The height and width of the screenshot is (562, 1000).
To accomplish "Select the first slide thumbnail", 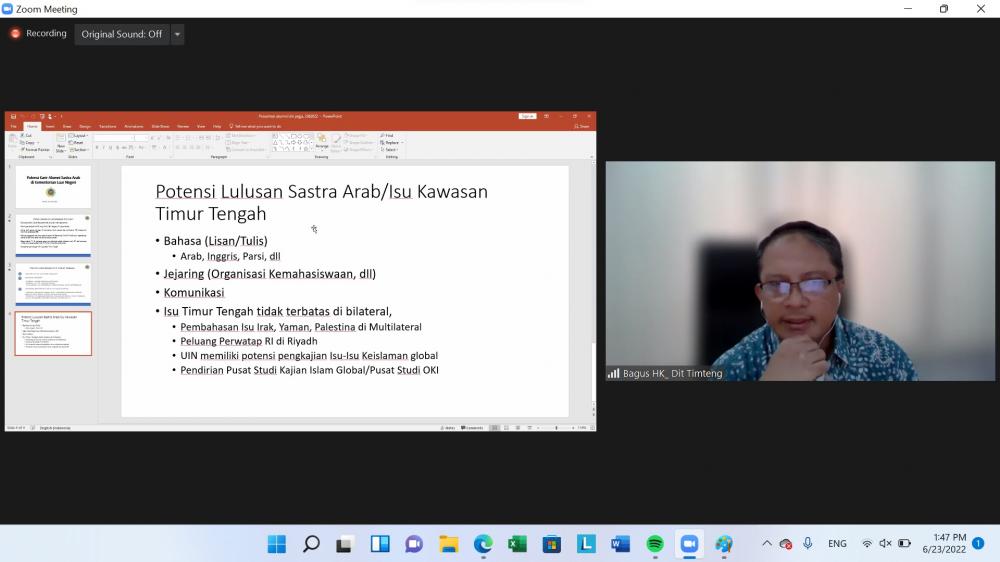I will pos(53,187).
